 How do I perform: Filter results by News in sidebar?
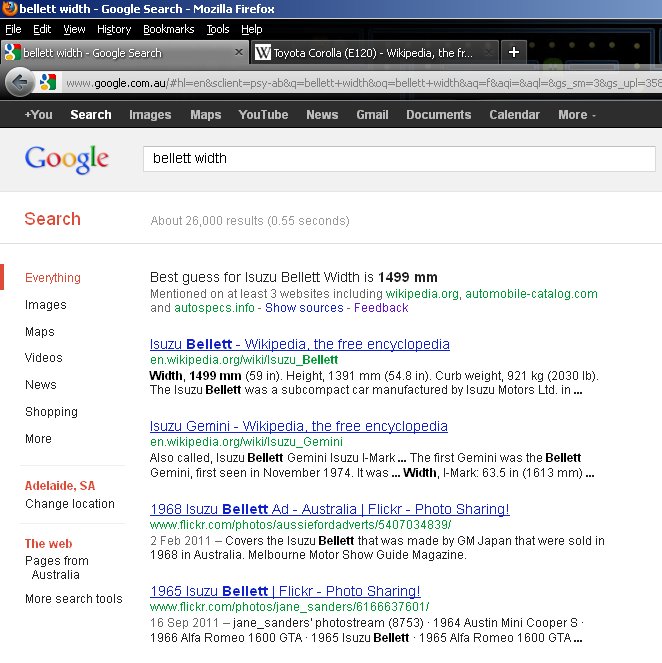pyautogui.click(x=41, y=385)
